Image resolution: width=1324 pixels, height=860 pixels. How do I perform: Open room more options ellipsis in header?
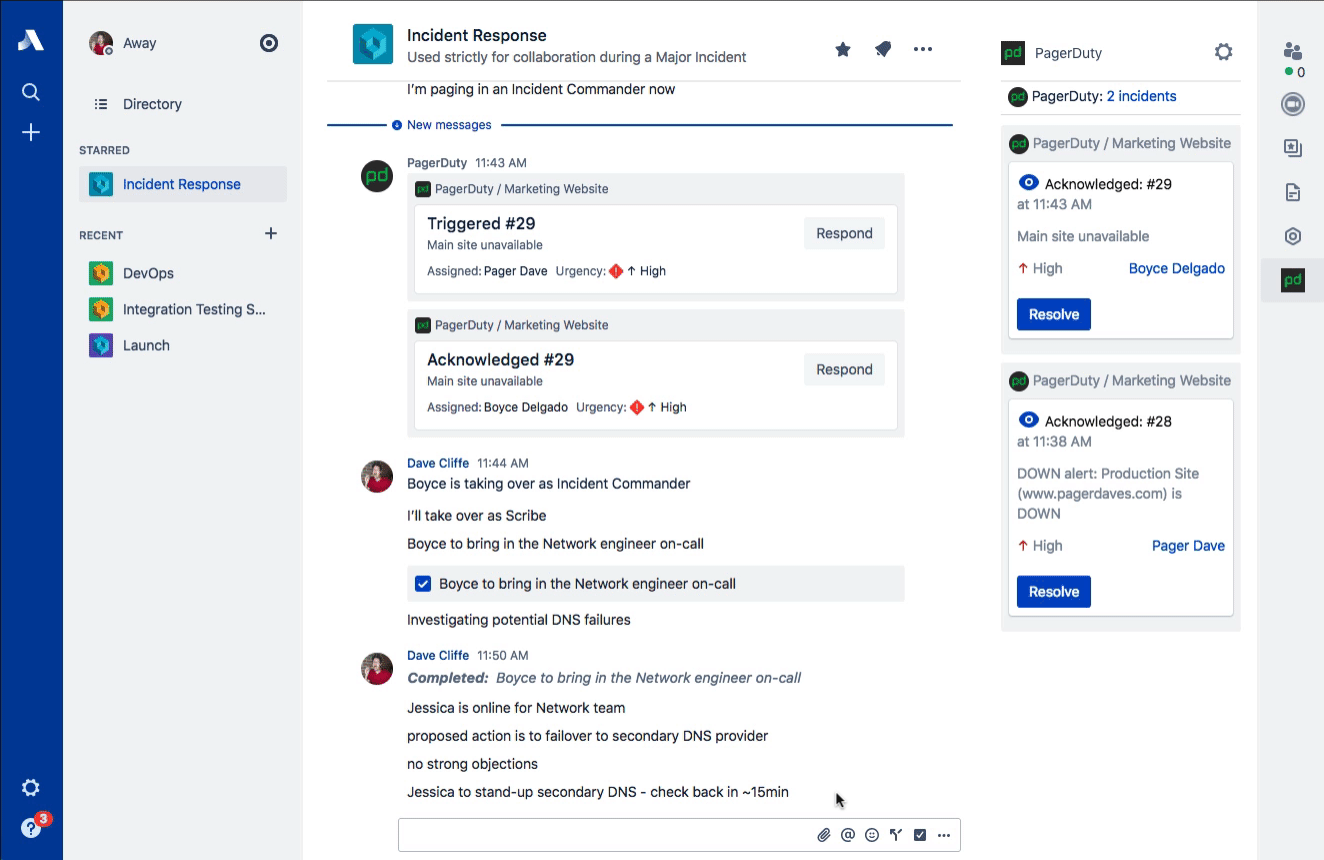pyautogui.click(x=923, y=49)
